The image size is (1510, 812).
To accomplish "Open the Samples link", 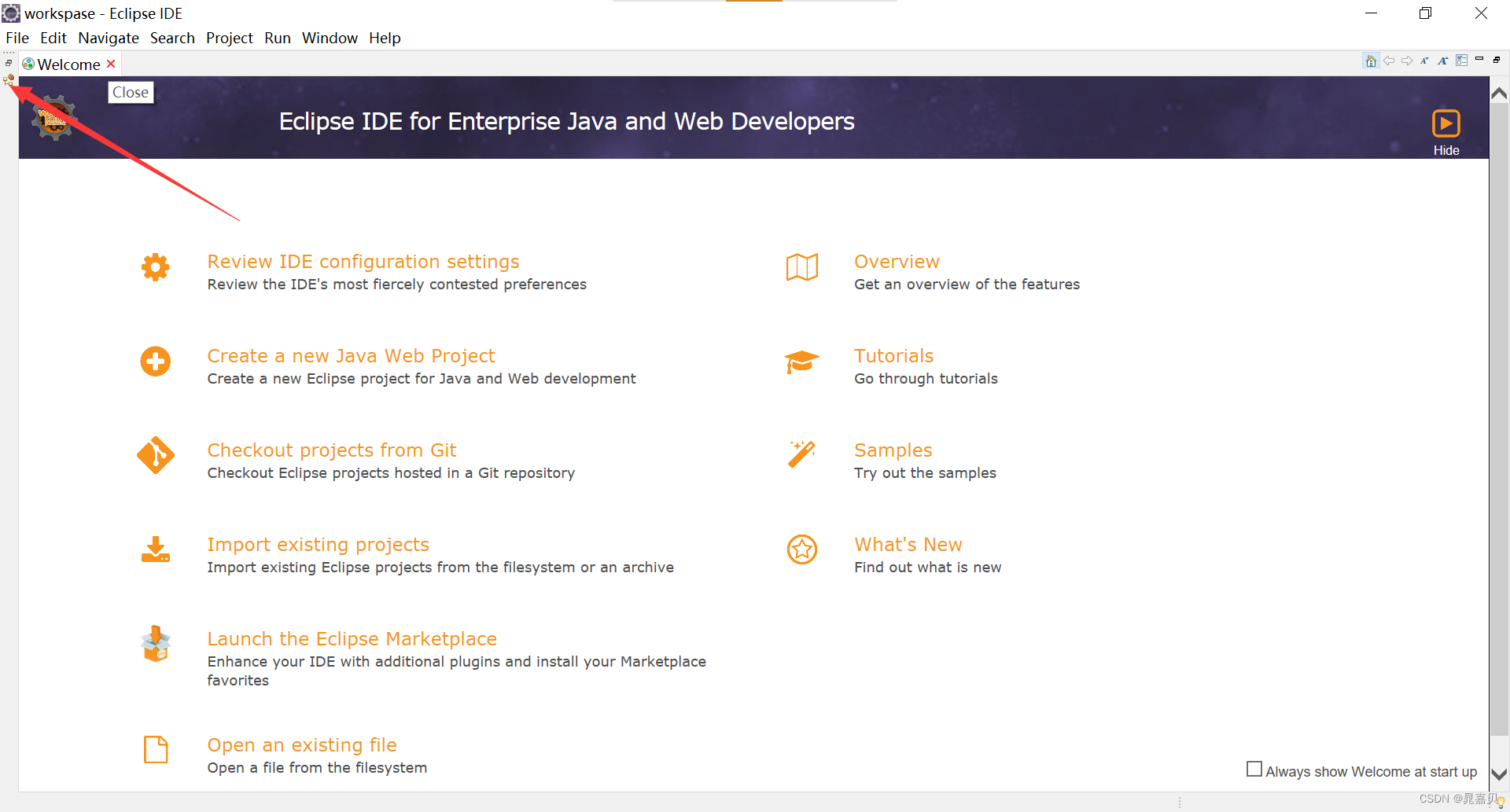I will [893, 450].
